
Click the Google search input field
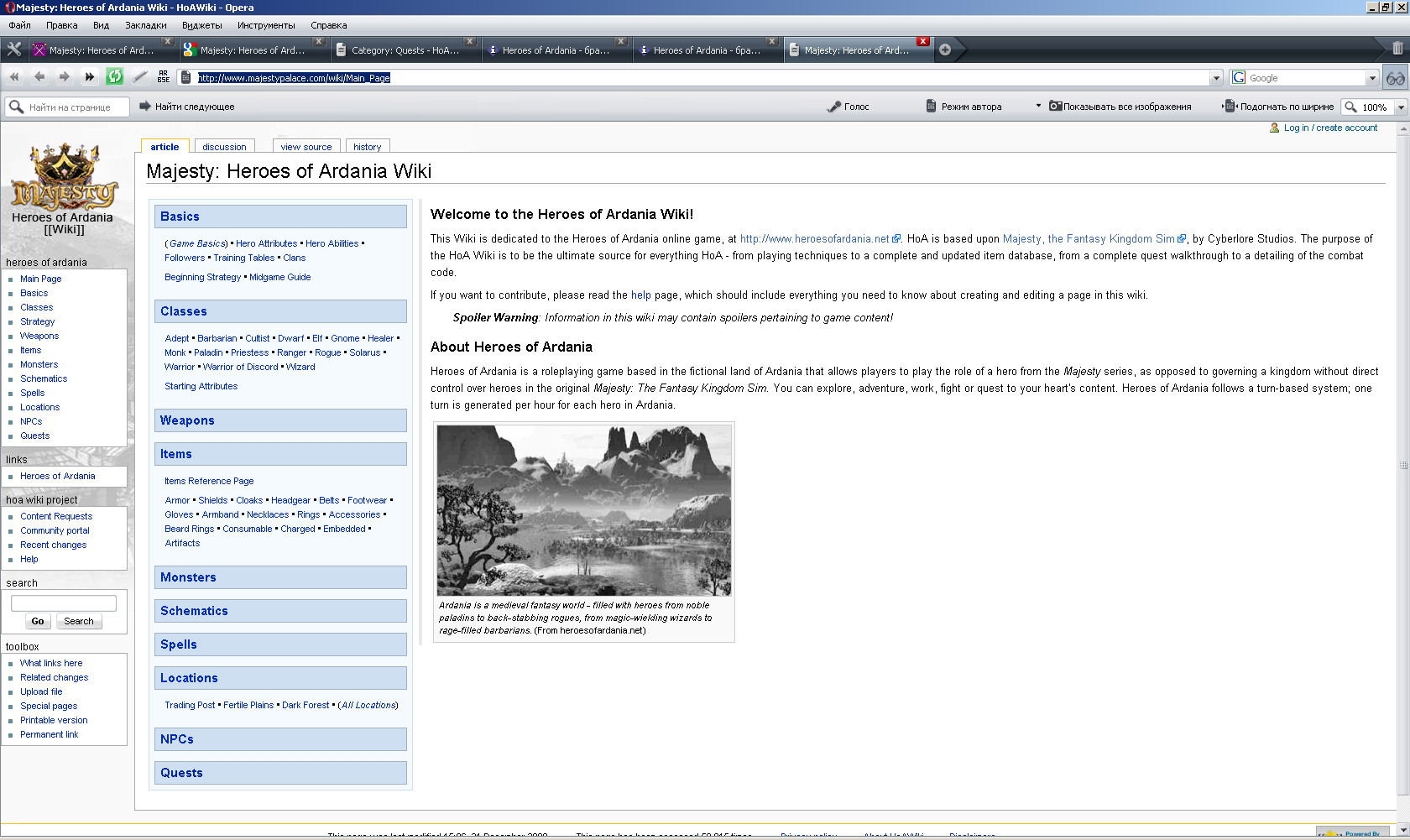[x=1306, y=78]
